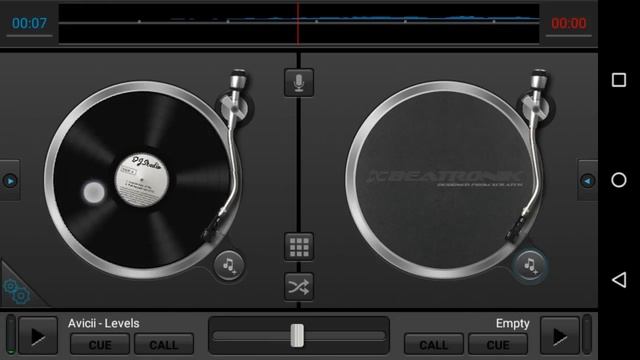Click the crossfader handle
The height and width of the screenshot is (360, 640).
point(297,336)
